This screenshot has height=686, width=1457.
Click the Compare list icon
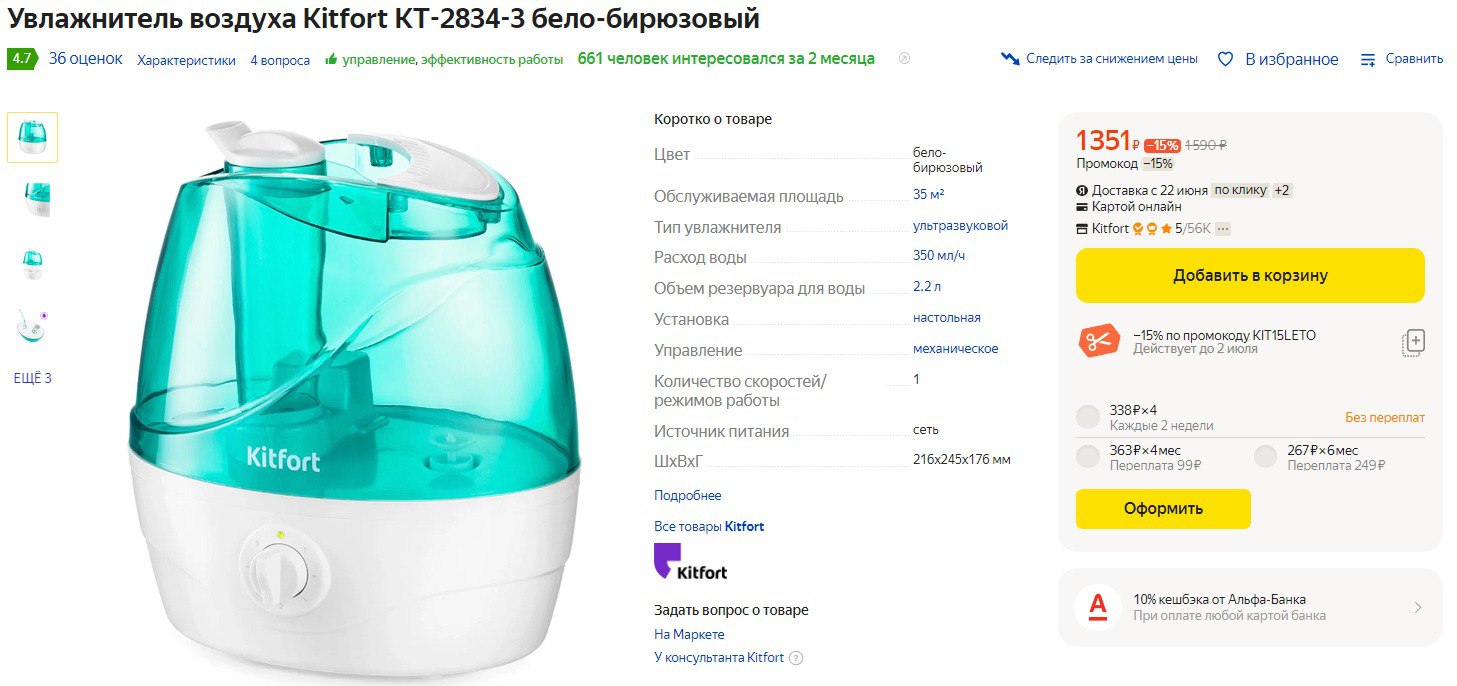coord(1368,60)
